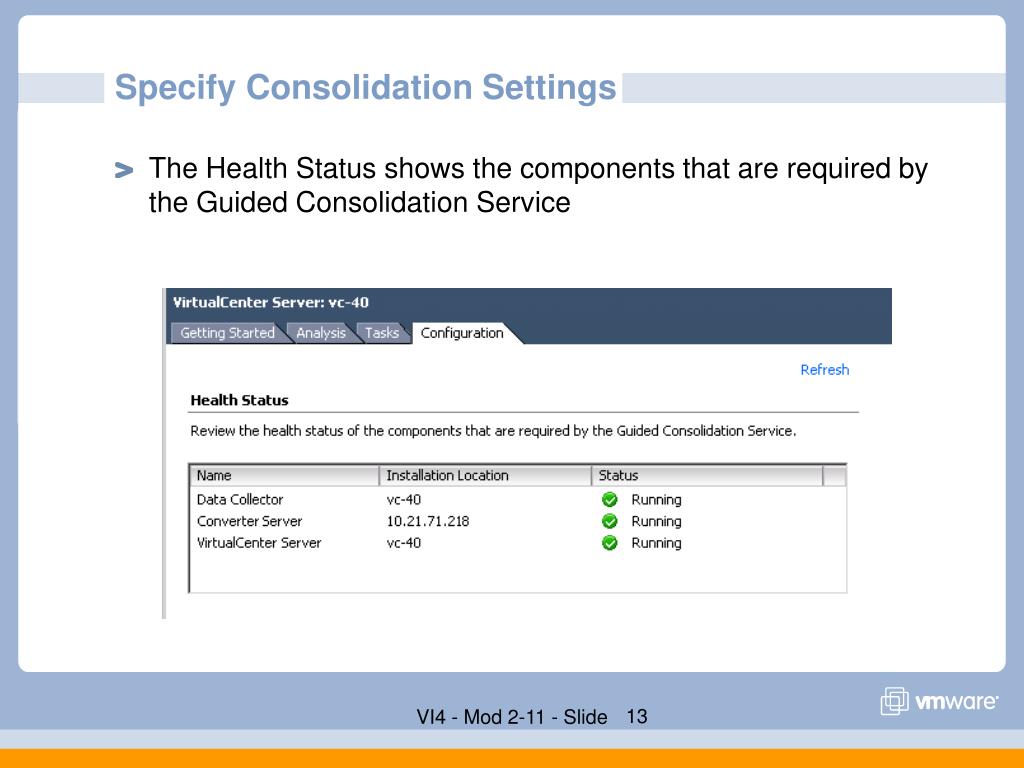Select the Converter Server row name
1024x768 pixels.
[249, 521]
